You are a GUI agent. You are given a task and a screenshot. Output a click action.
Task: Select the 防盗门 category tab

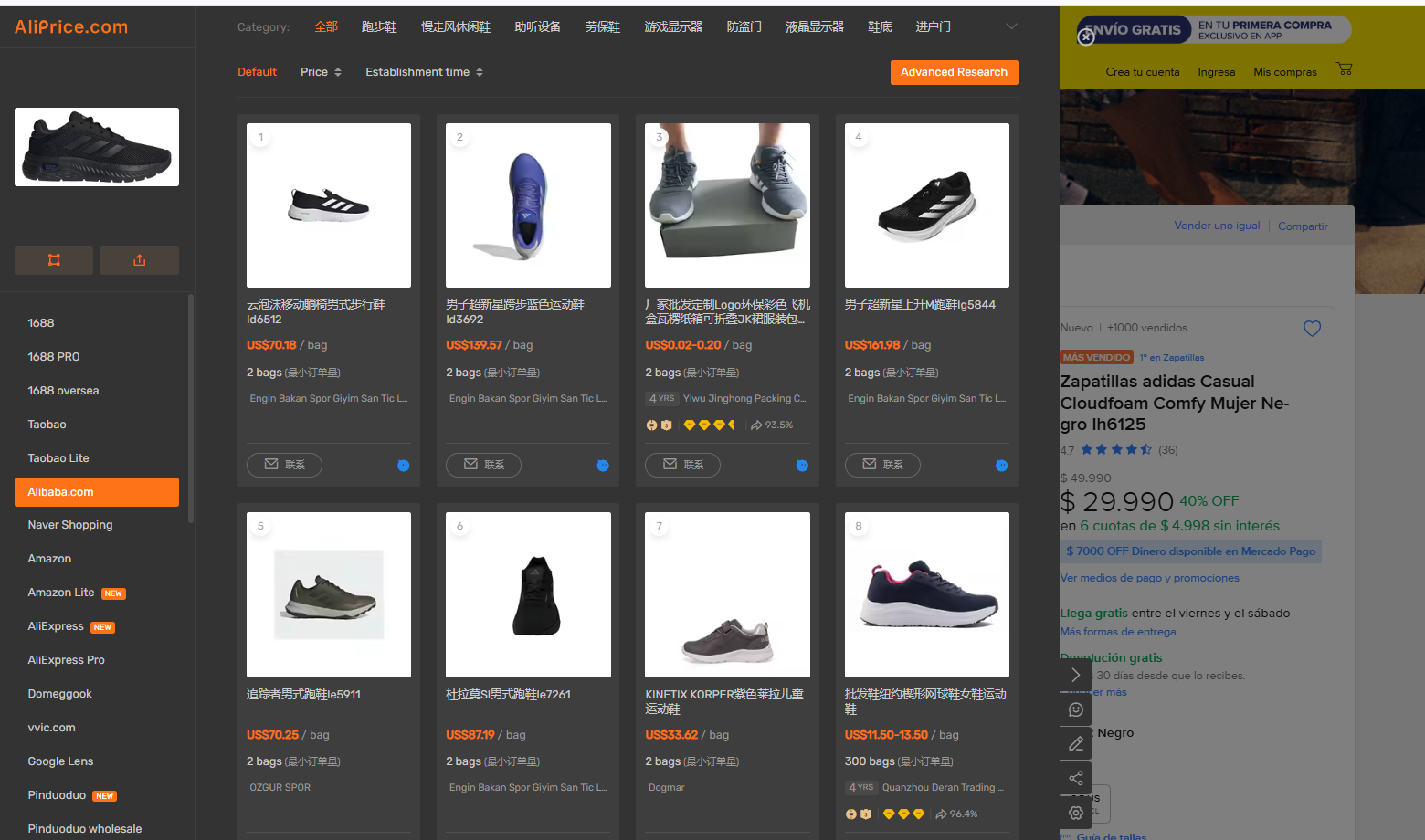click(744, 27)
